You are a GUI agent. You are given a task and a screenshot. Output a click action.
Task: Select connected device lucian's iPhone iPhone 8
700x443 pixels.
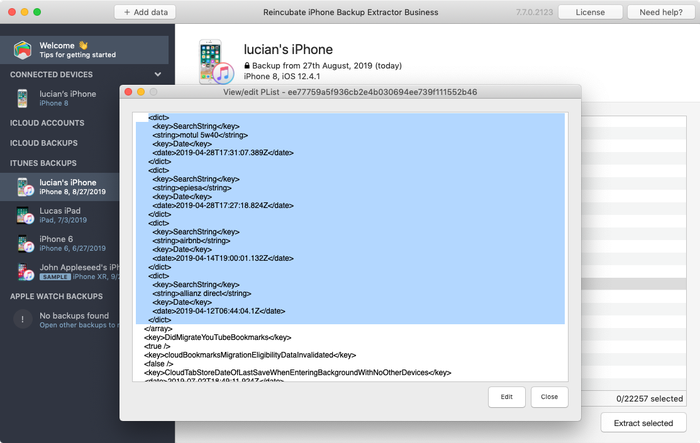click(x=62, y=98)
